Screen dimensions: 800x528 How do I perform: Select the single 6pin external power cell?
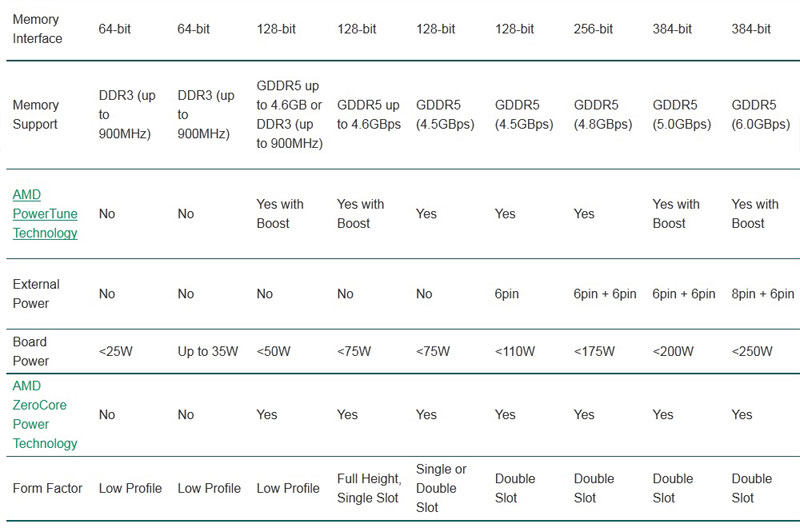(x=507, y=294)
